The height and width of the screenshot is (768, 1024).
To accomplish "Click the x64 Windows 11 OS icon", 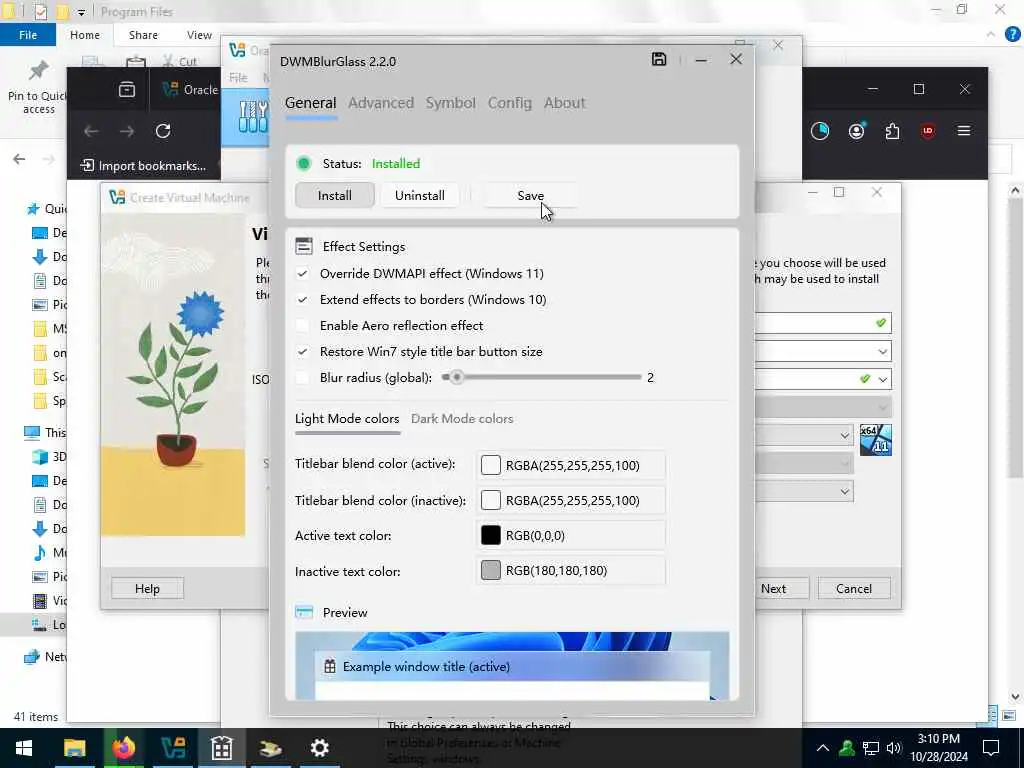I will tap(876, 440).
